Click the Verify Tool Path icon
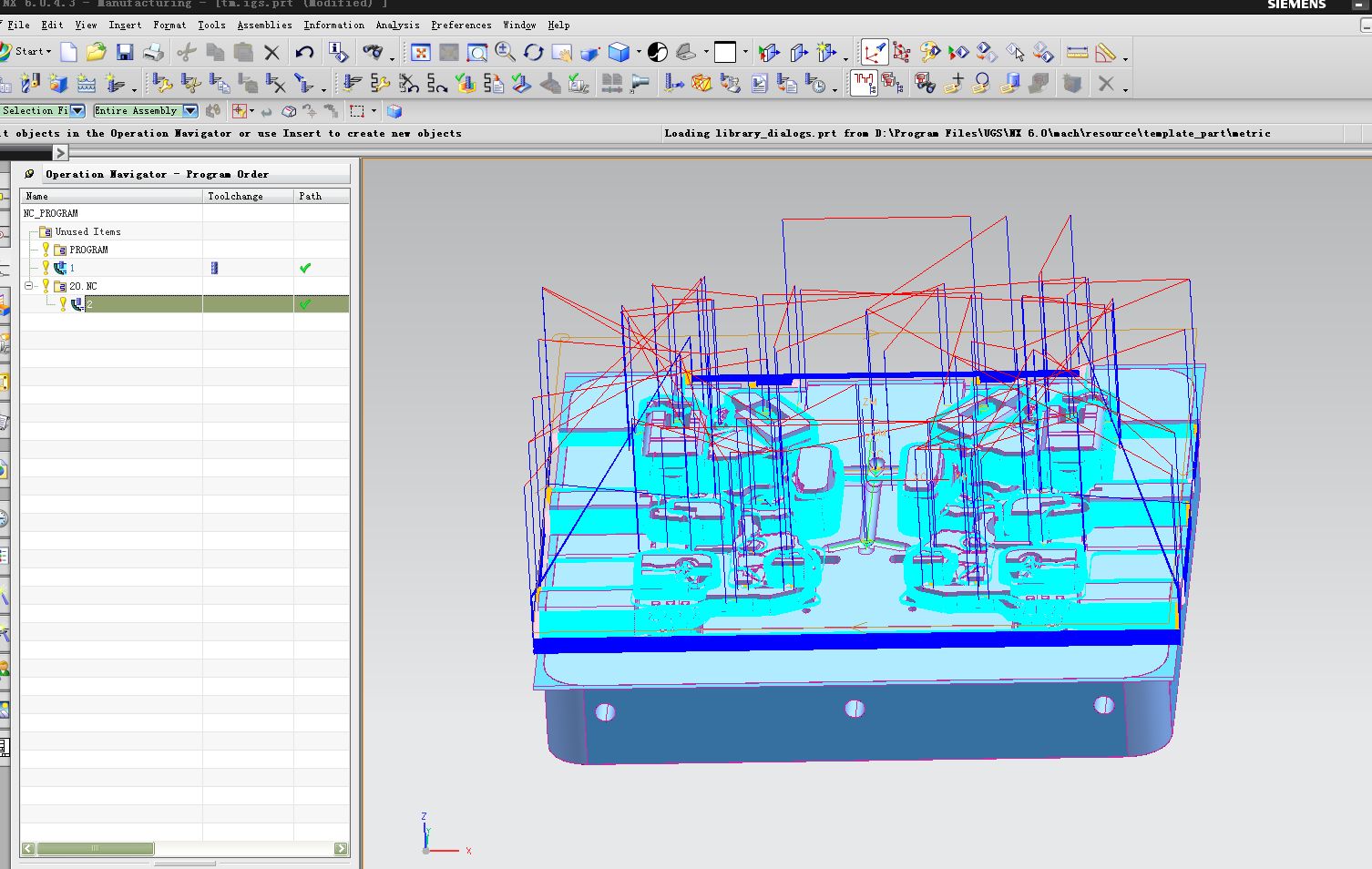 [x=466, y=84]
